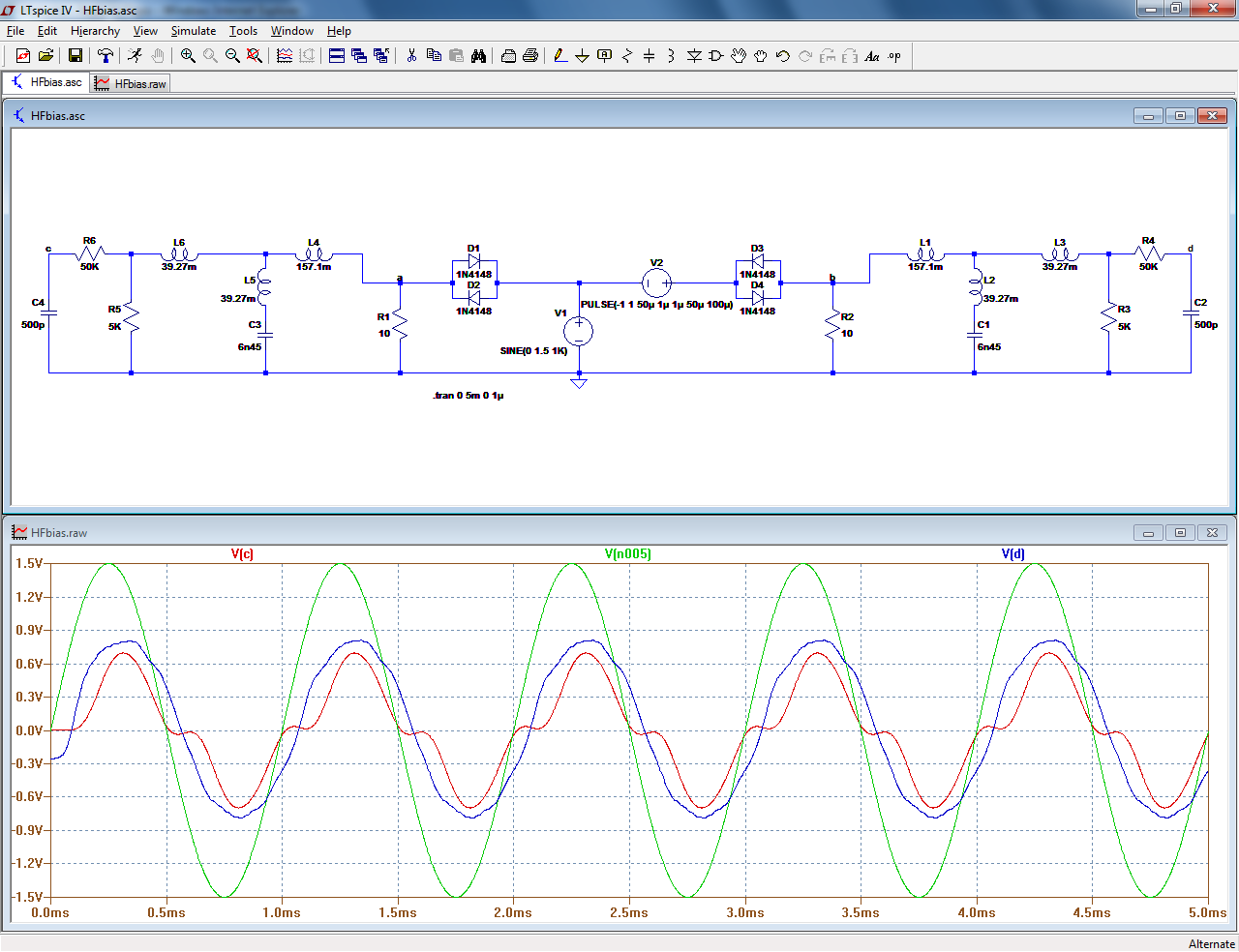Click the Copy toolbar icon
The height and width of the screenshot is (952, 1239).
[x=434, y=56]
